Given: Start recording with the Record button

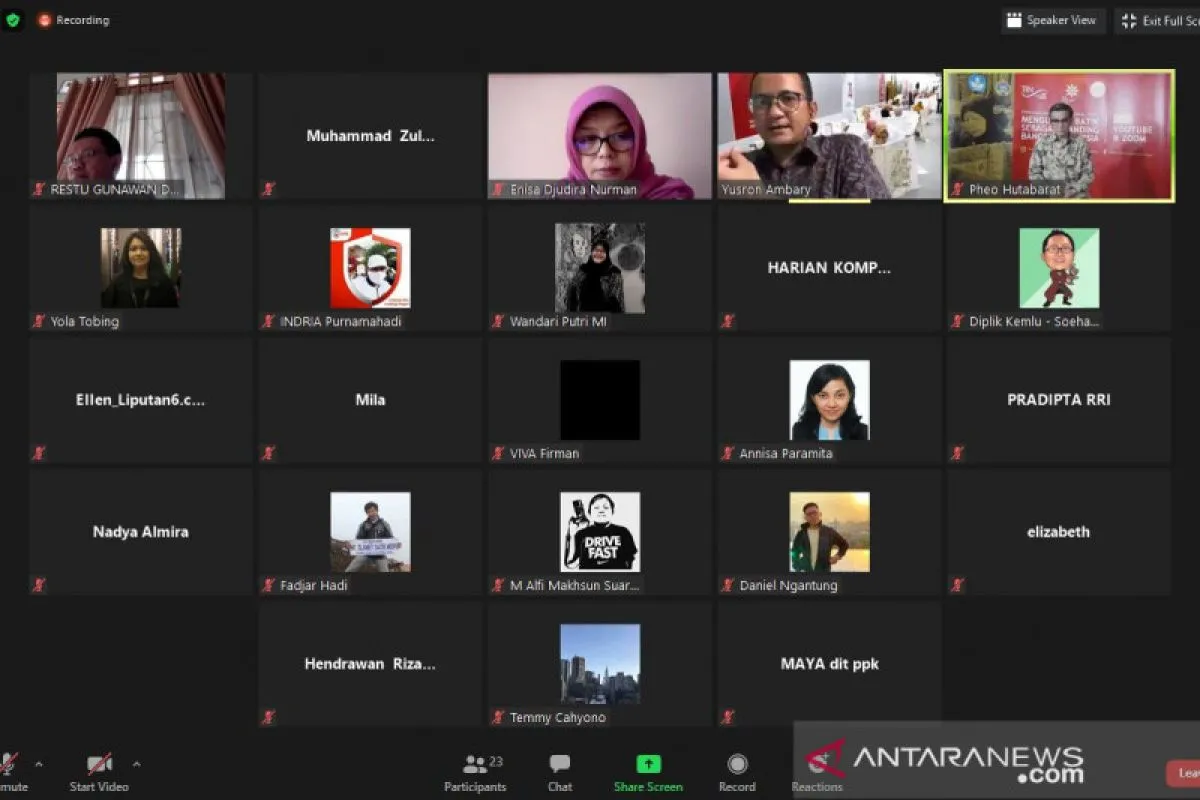Looking at the screenshot, I should [x=737, y=765].
